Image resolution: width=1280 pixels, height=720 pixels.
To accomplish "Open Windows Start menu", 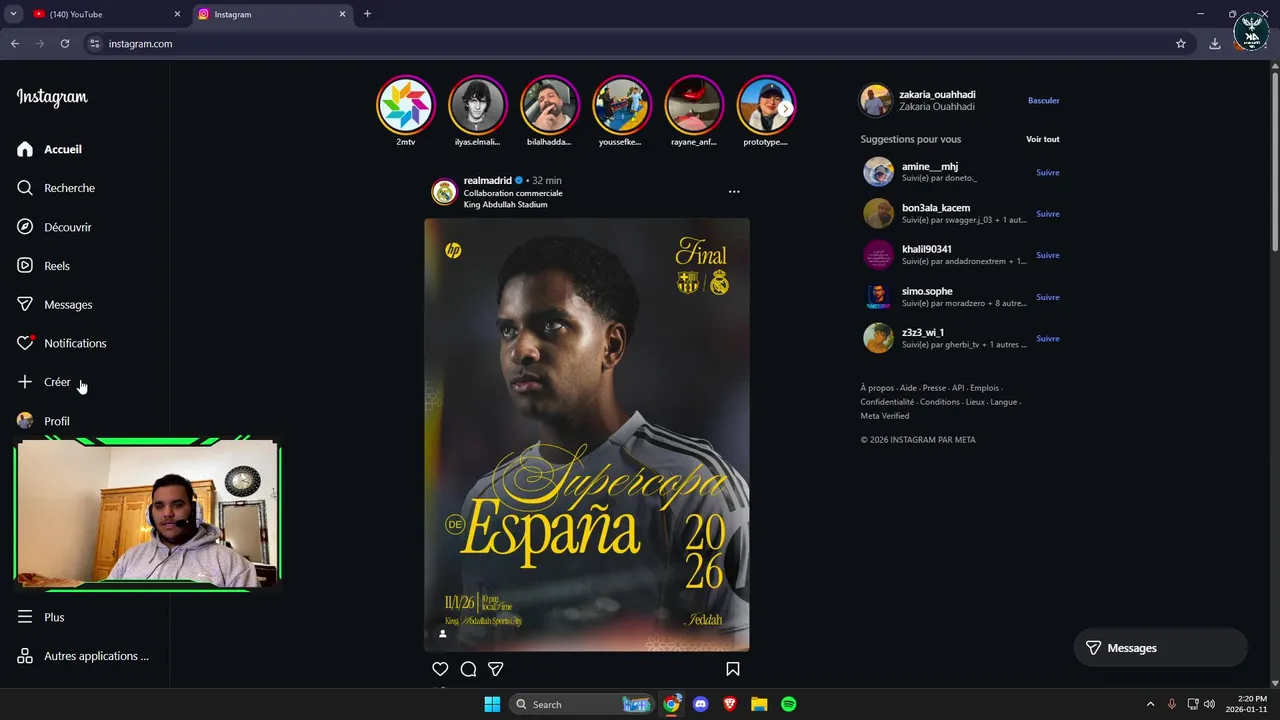I will point(492,704).
